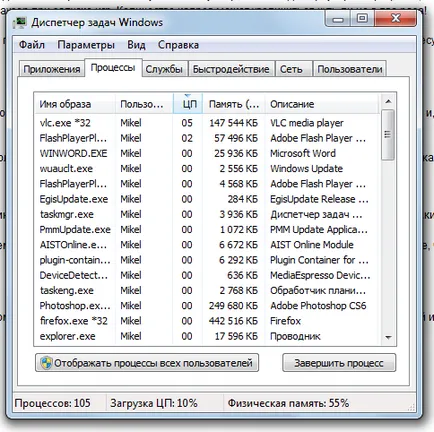Screen dimensions: 434x432
Task: Sort processes by ЦП column header
Action: click(x=188, y=104)
